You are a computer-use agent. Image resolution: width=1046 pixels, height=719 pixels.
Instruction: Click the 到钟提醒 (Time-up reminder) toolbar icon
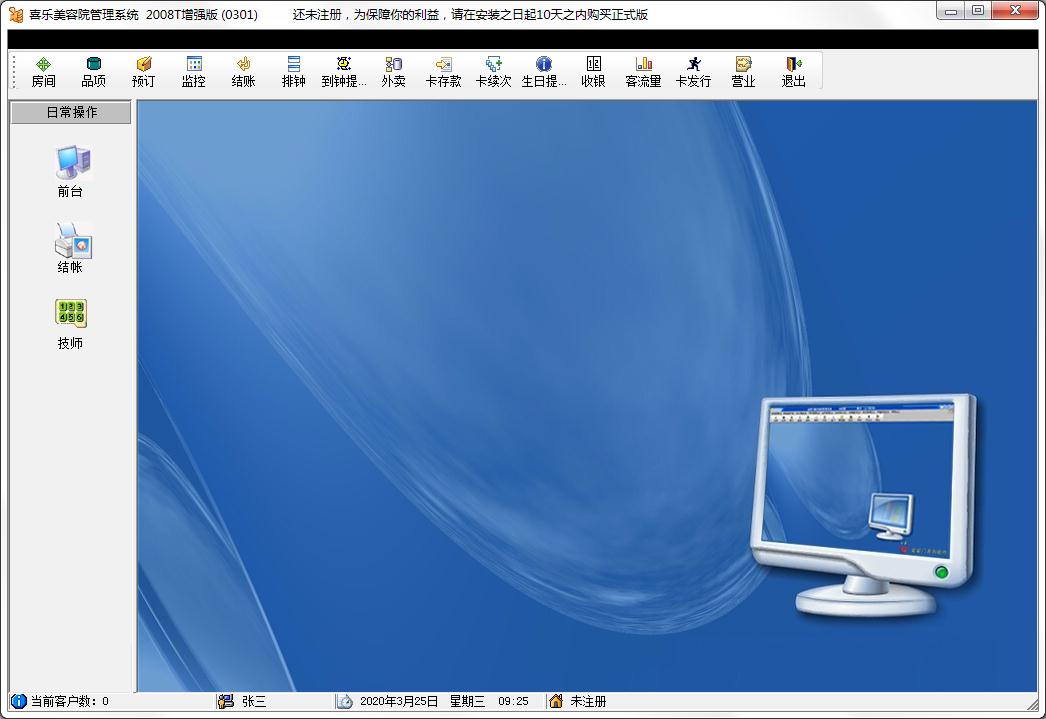pyautogui.click(x=343, y=71)
